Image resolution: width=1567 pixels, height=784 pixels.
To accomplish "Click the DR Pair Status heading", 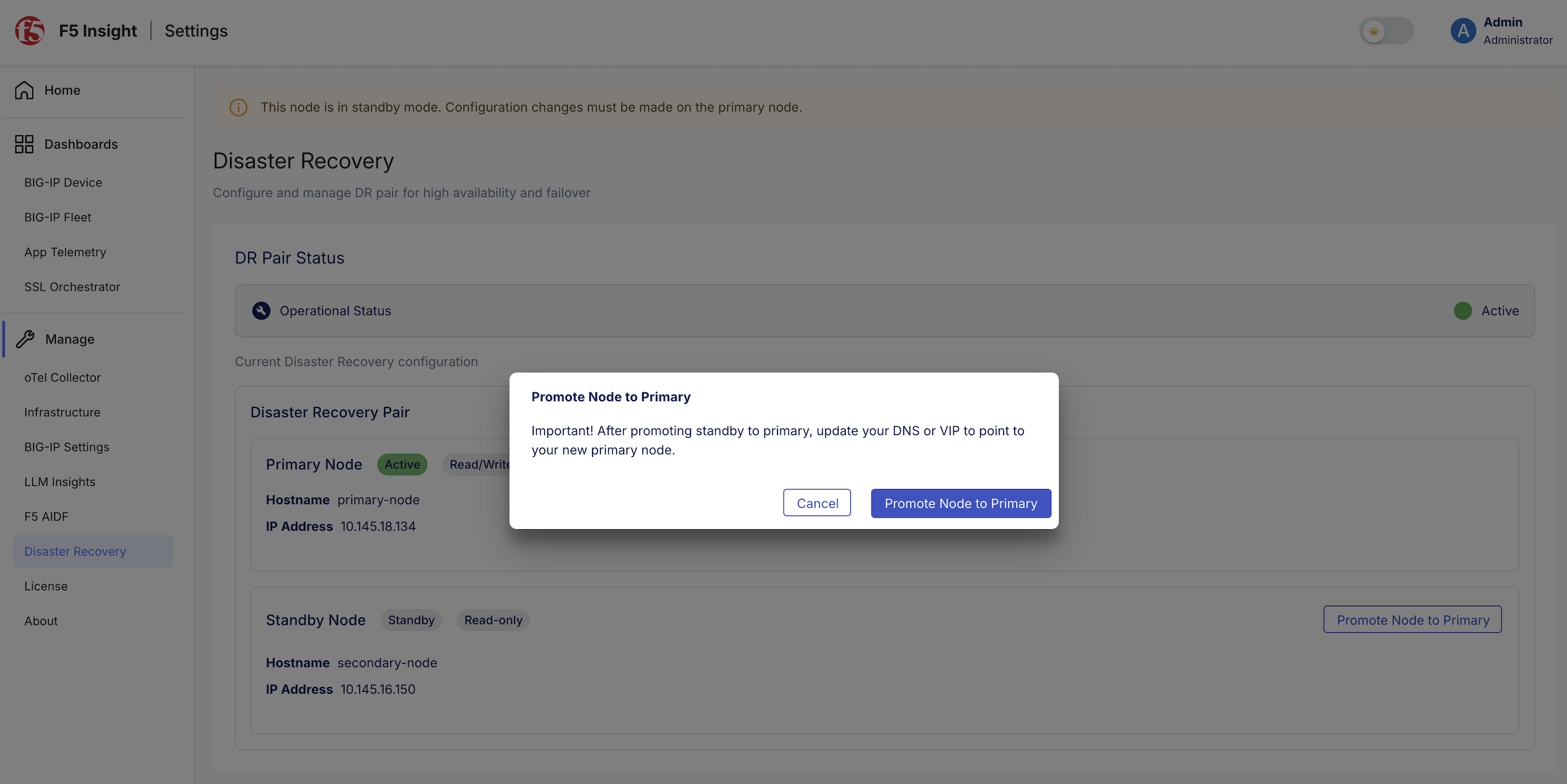I will (x=289, y=258).
